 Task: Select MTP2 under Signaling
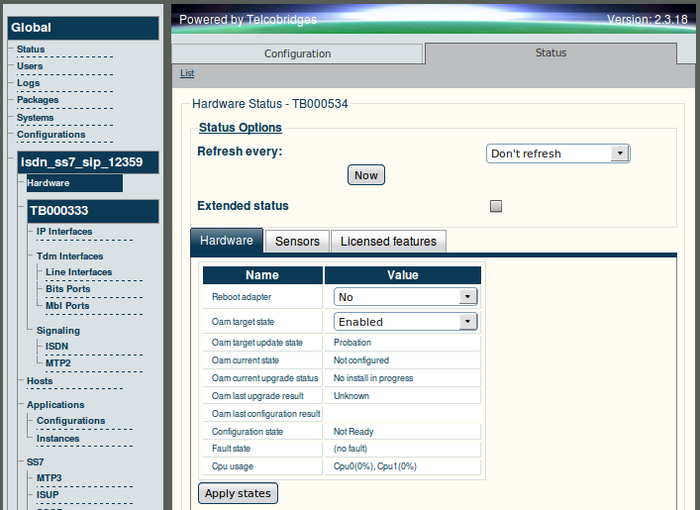coord(57,363)
